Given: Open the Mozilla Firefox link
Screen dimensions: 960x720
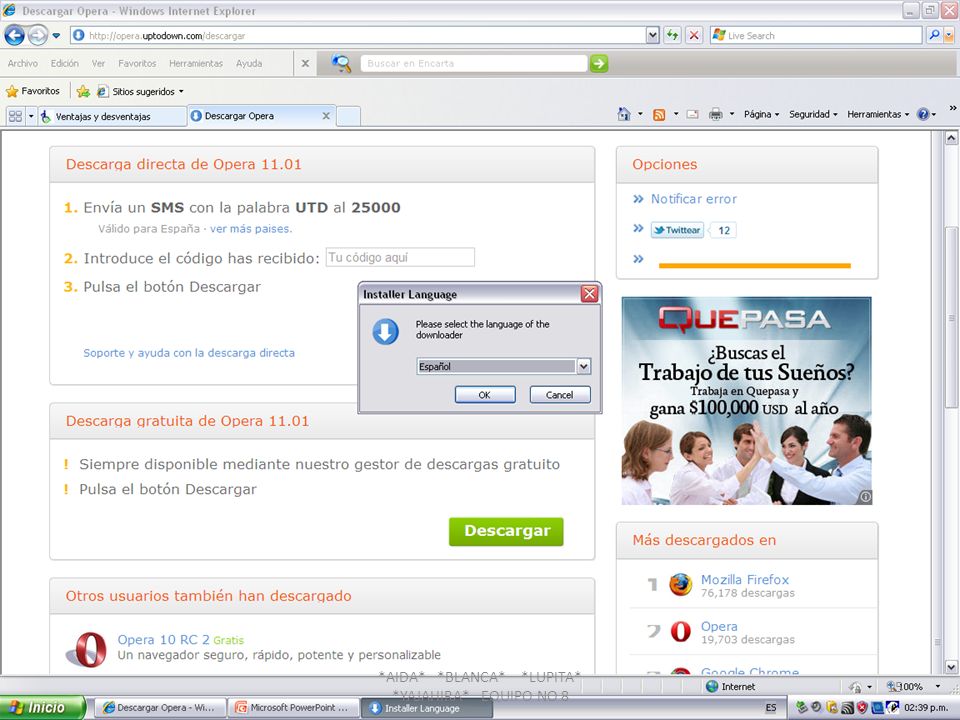Looking at the screenshot, I should coord(744,579).
